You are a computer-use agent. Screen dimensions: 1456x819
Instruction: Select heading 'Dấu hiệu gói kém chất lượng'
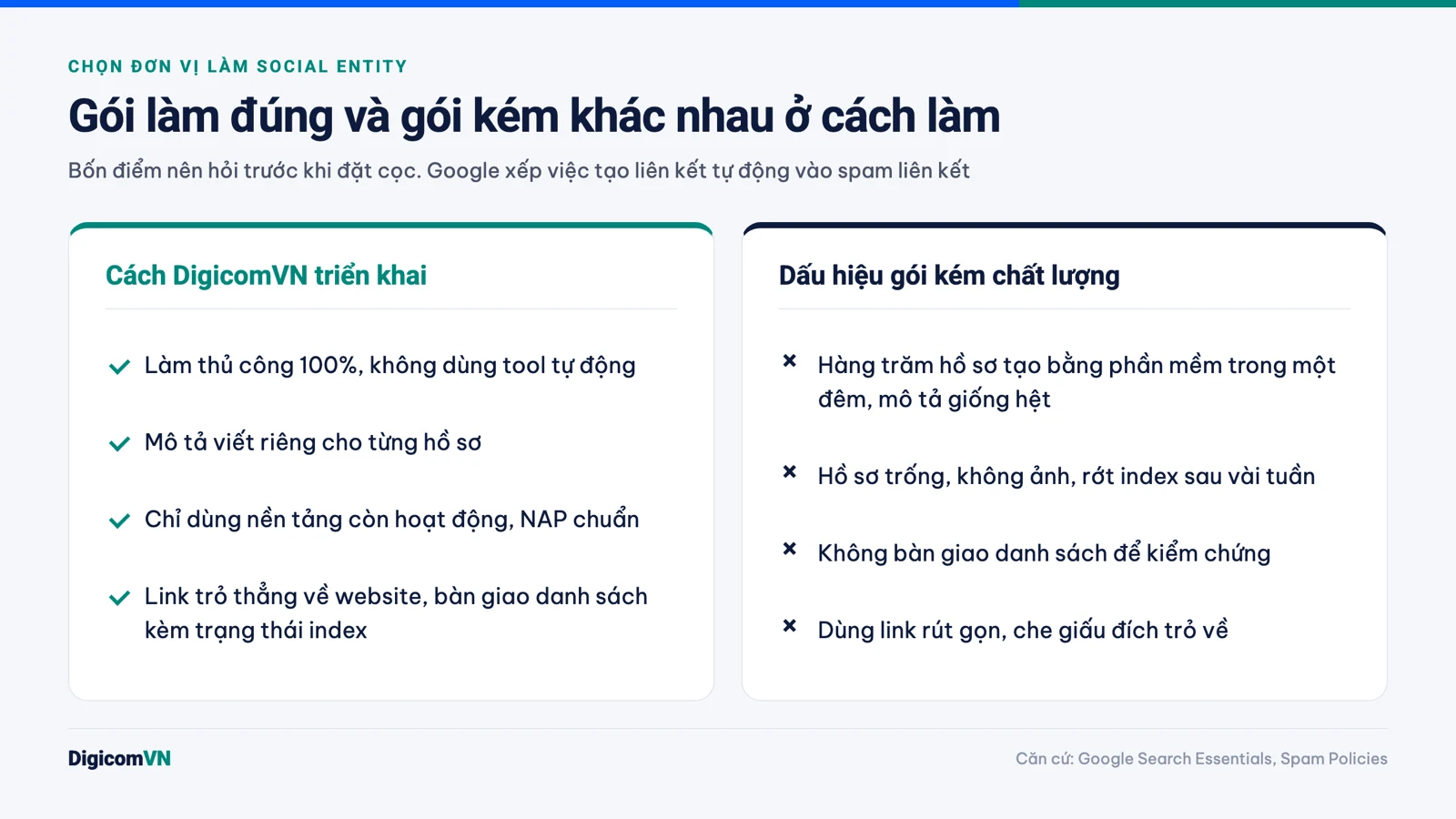[949, 276]
